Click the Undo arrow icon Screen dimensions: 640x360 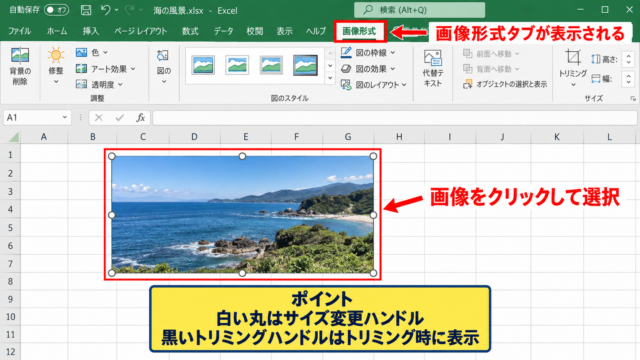click(105, 9)
